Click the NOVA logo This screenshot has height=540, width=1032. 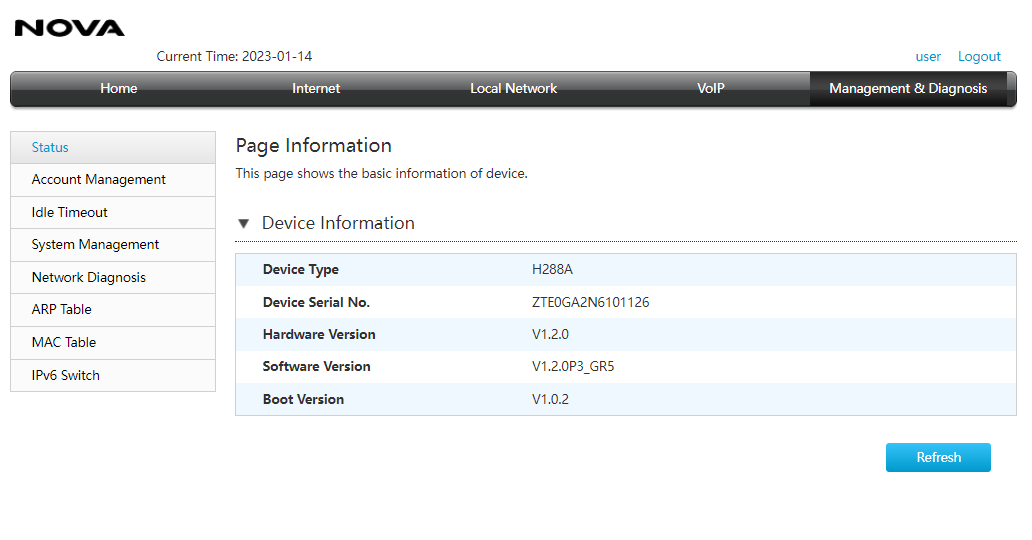click(69, 28)
